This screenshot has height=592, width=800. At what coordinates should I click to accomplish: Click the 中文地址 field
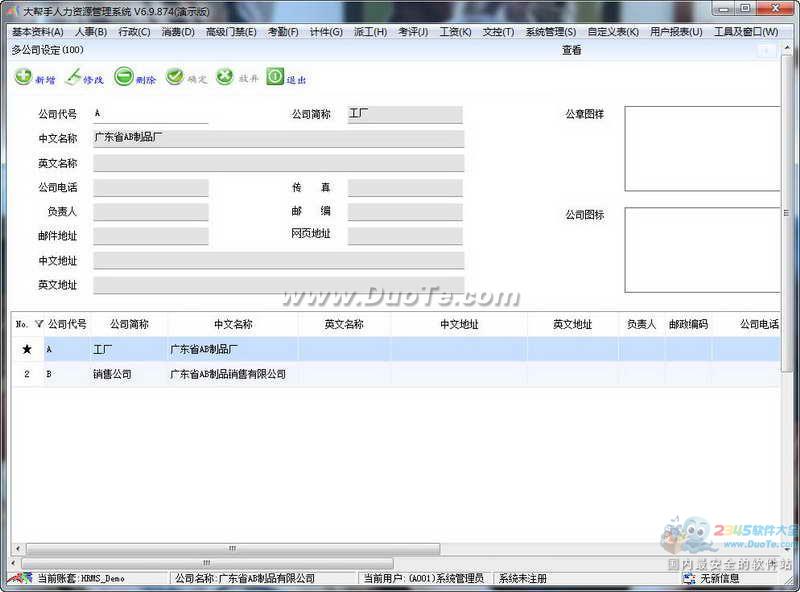click(x=279, y=260)
